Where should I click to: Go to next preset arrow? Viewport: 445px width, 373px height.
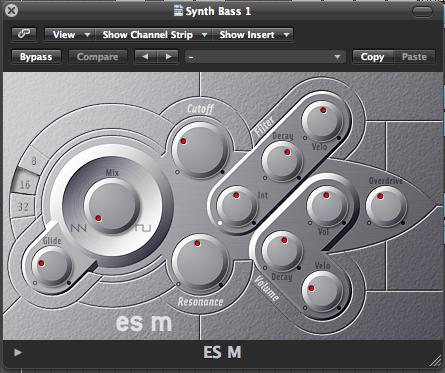[x=168, y=57]
